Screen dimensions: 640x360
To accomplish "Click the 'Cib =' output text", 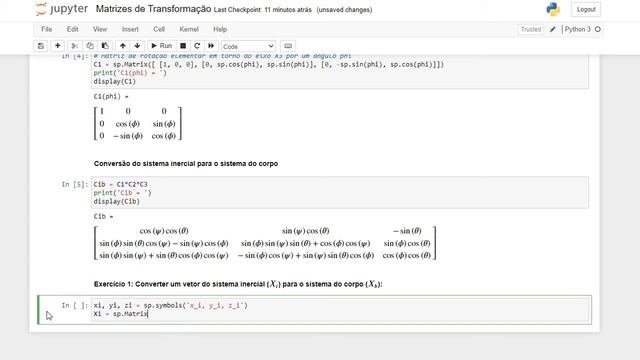I will pyautogui.click(x=103, y=217).
